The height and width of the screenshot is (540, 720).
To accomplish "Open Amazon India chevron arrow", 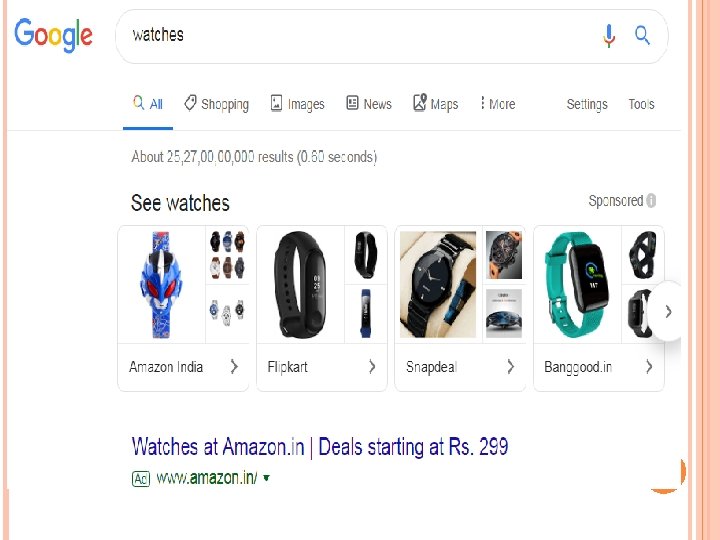I will click(x=234, y=366).
